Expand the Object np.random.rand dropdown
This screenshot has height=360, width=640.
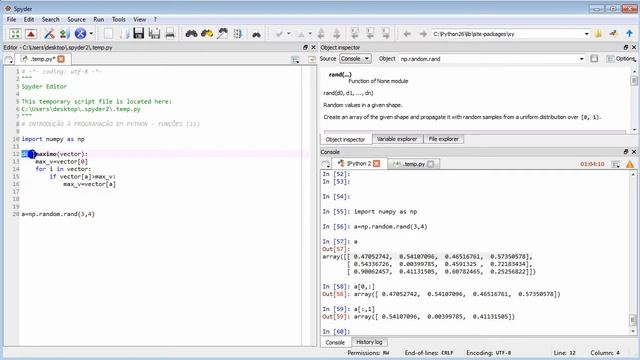582,59
